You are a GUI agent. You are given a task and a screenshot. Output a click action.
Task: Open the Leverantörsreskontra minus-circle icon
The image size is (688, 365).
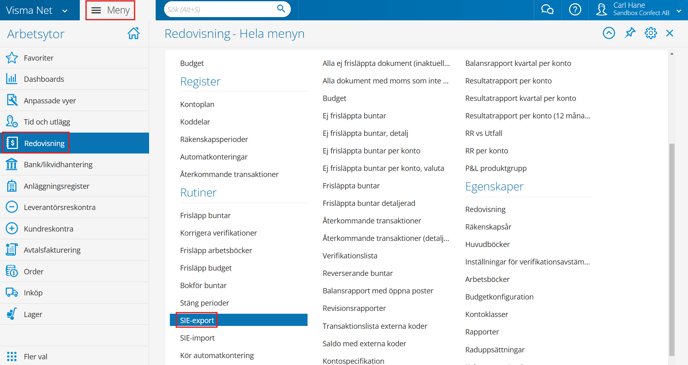12,207
